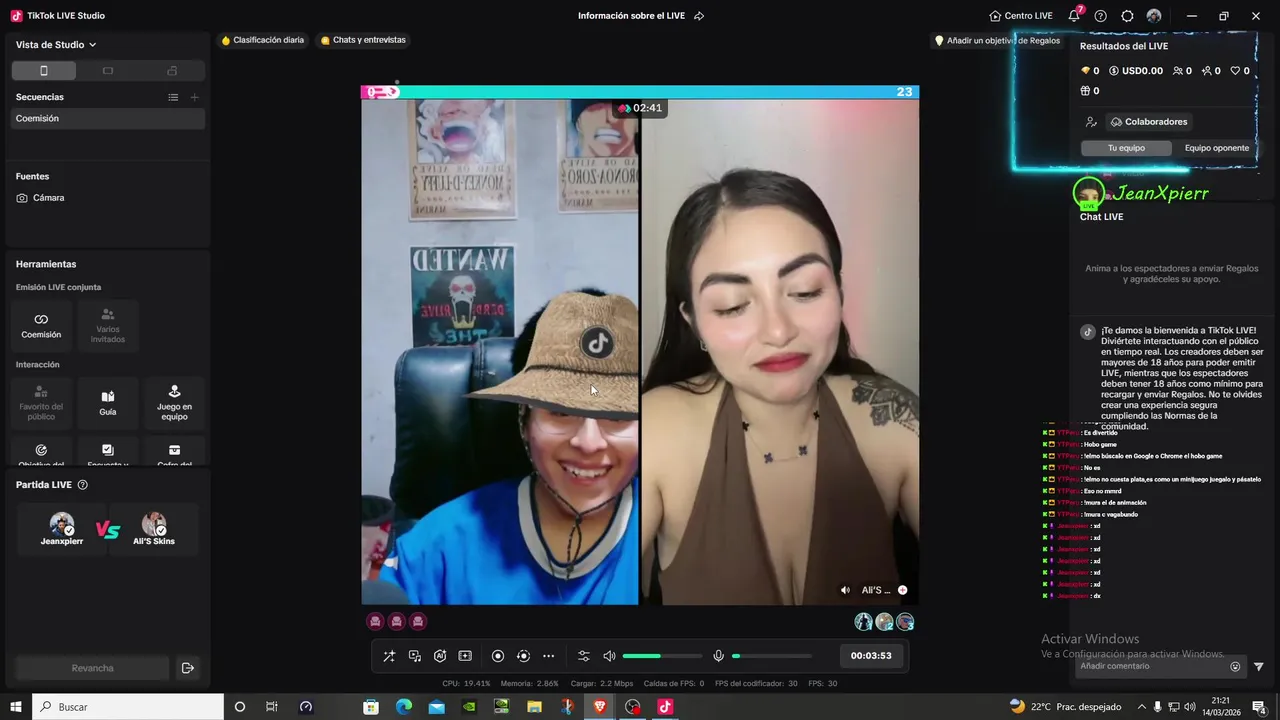Open more options three-dot menu in the control bar
This screenshot has width=1280, height=720.
[x=548, y=656]
